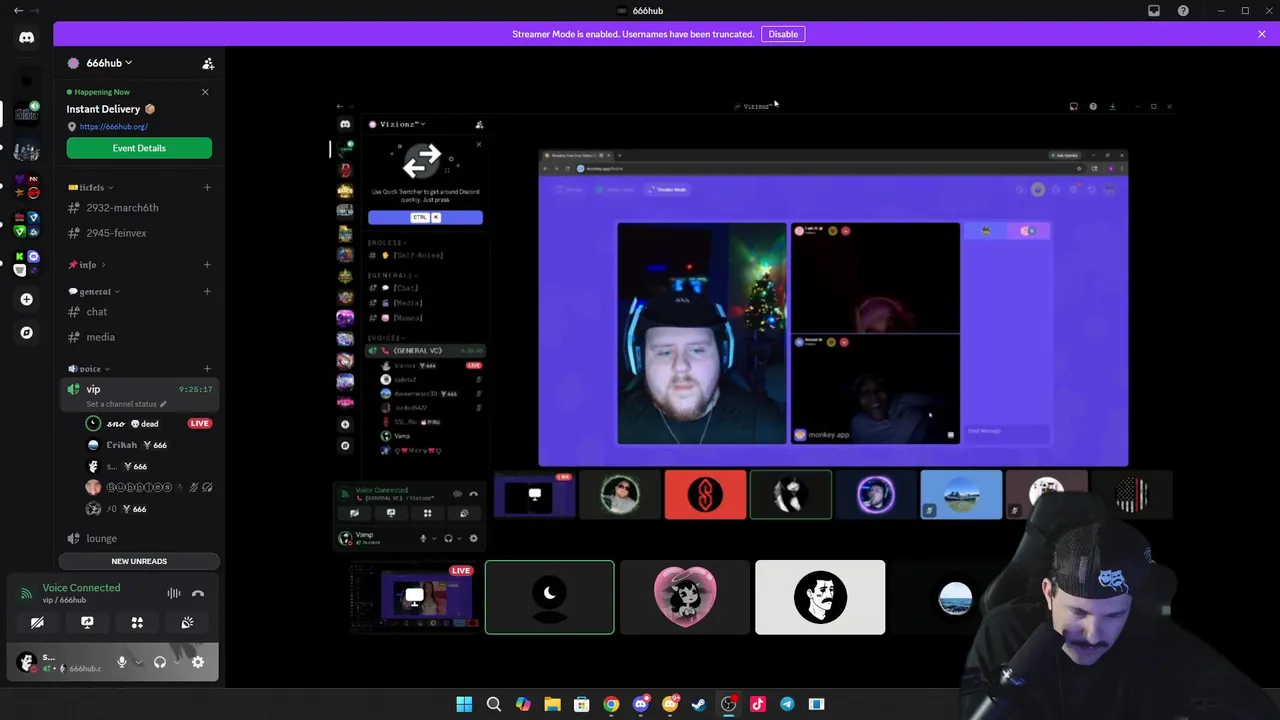
Task: Create channel in voice category plus icon
Action: (207, 369)
